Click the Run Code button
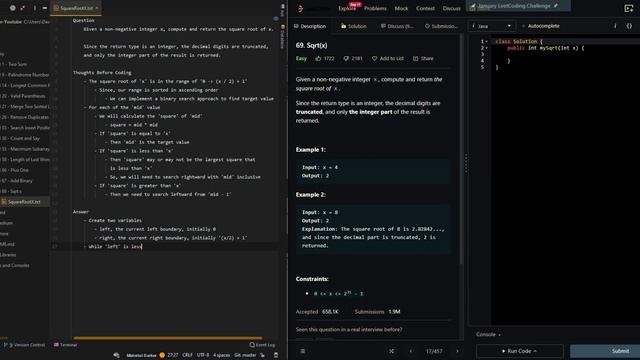Viewport: 640px width, 360px height. pyautogui.click(x=519, y=351)
